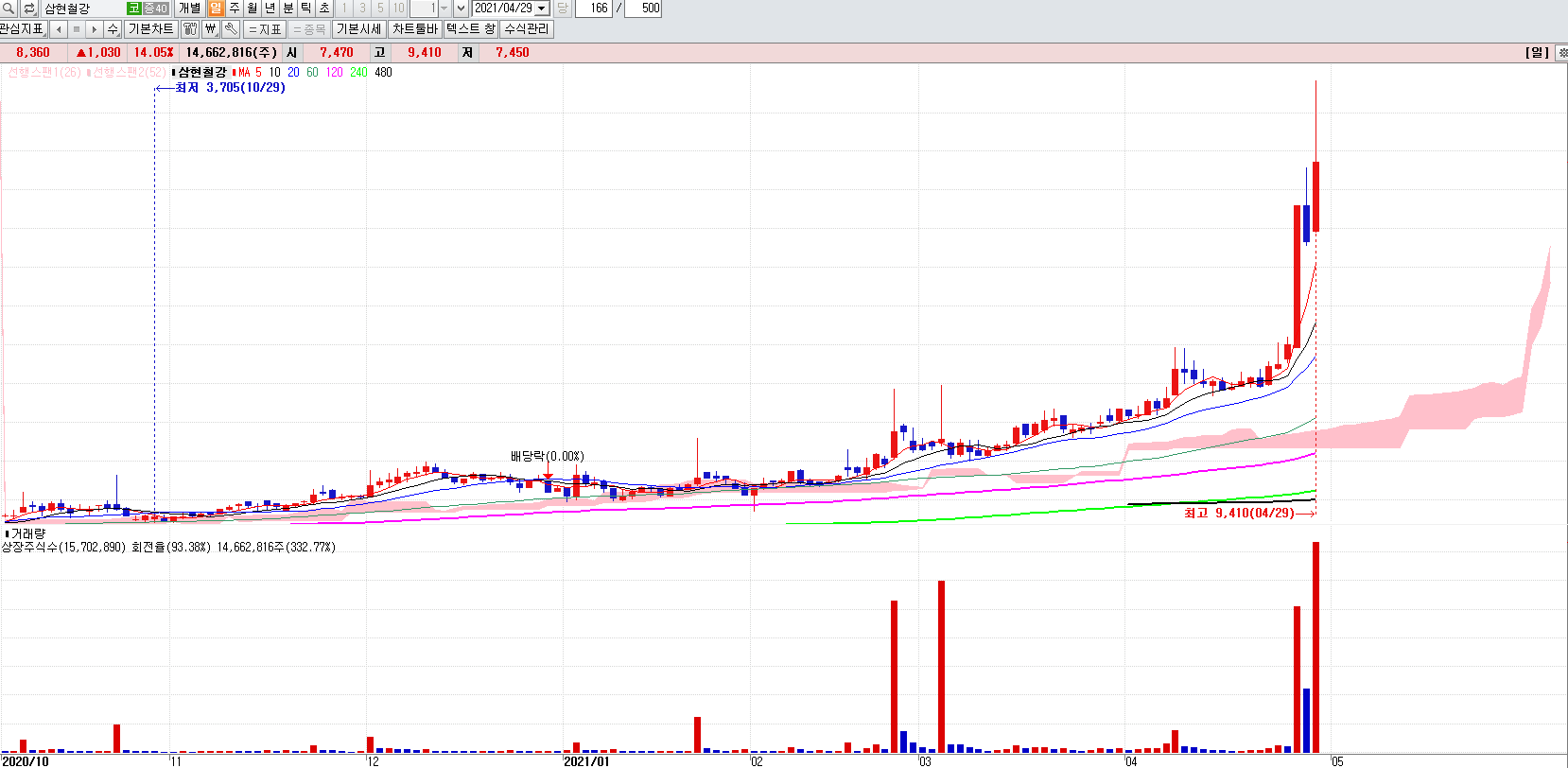Click the 삼현철강 chart legend label
Screen dimensions: 1568x768
(x=200, y=72)
